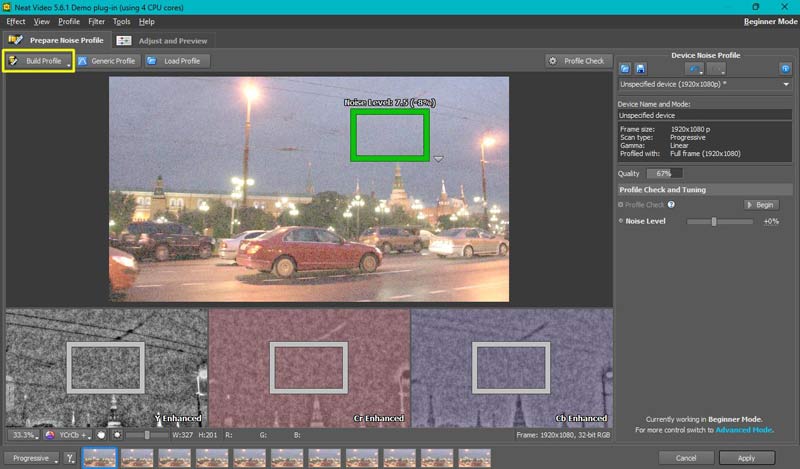Select the second frame thumbnail in filmstrip
Screen dimensions: 800x469
(x=139, y=458)
